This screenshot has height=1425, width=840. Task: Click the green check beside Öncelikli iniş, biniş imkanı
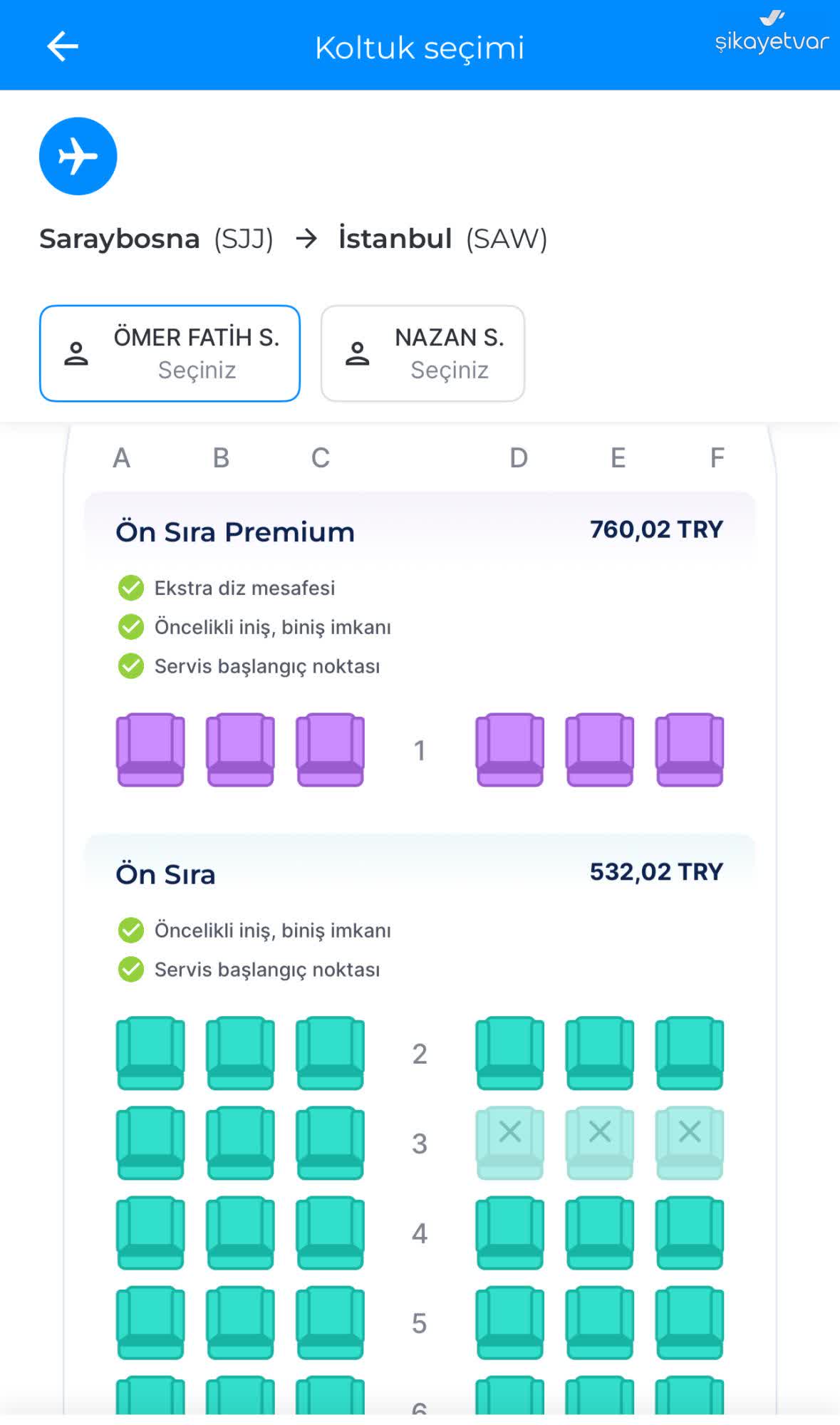[130, 627]
